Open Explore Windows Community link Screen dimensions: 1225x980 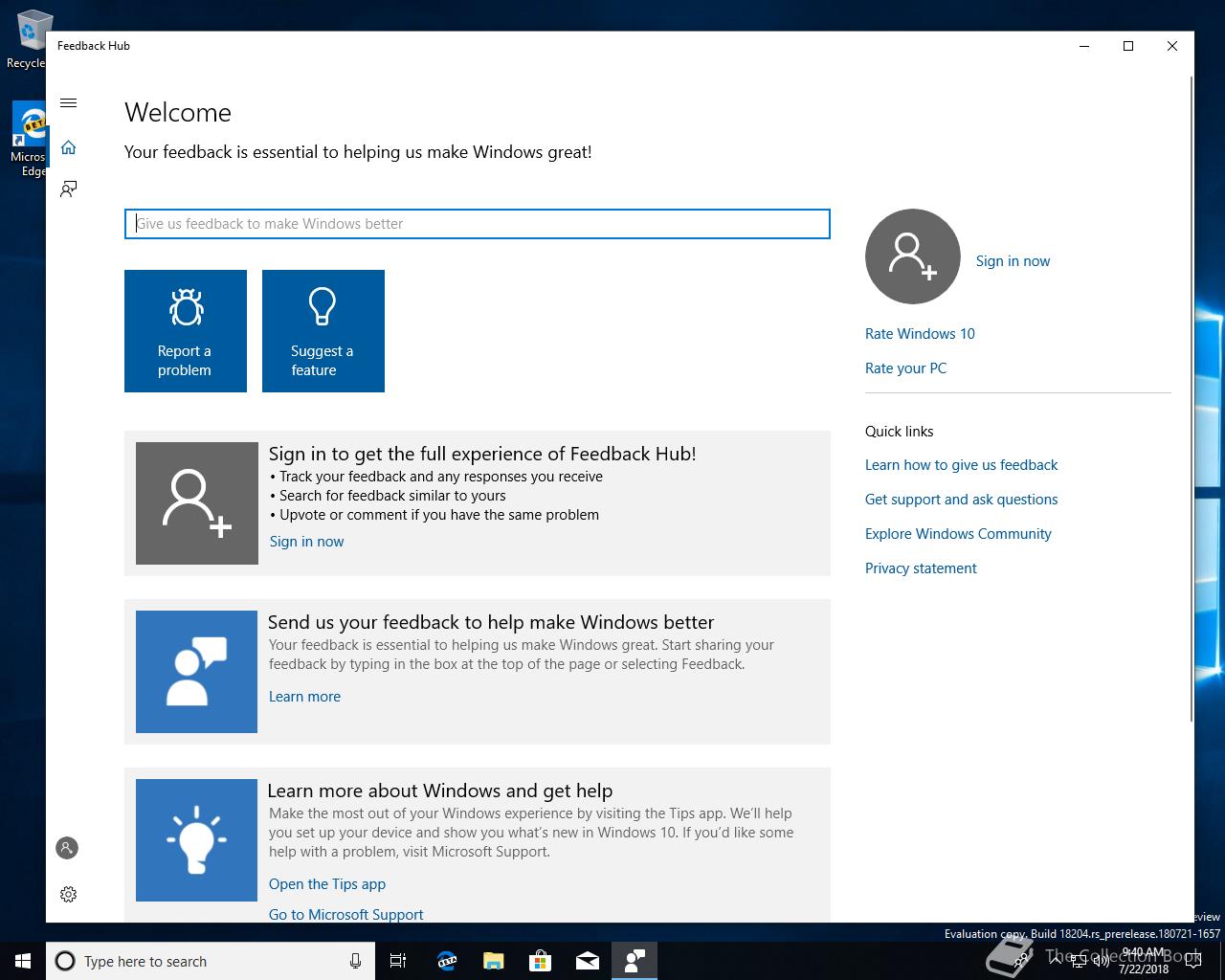pyautogui.click(x=958, y=534)
